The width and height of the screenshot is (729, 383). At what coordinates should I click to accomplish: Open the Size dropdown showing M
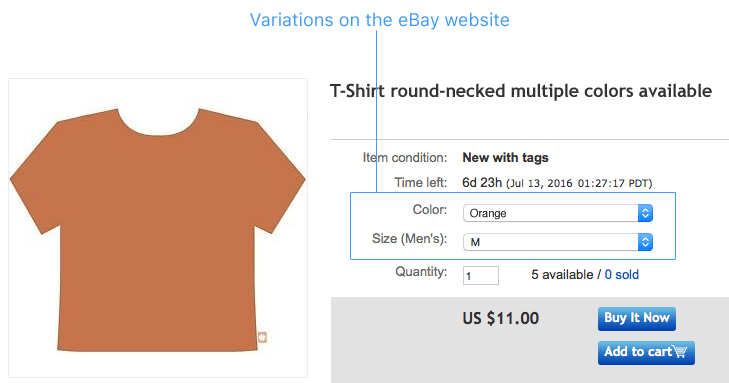coord(558,242)
